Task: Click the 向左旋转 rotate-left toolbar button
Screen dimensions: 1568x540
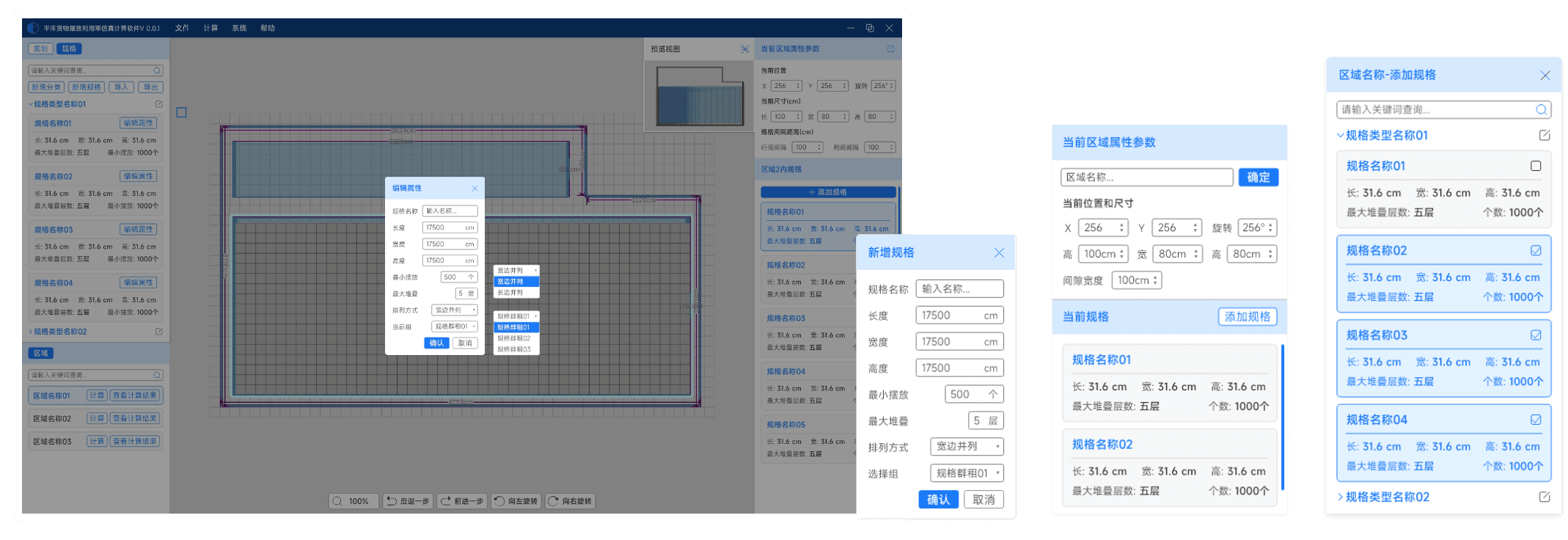Action: (516, 501)
